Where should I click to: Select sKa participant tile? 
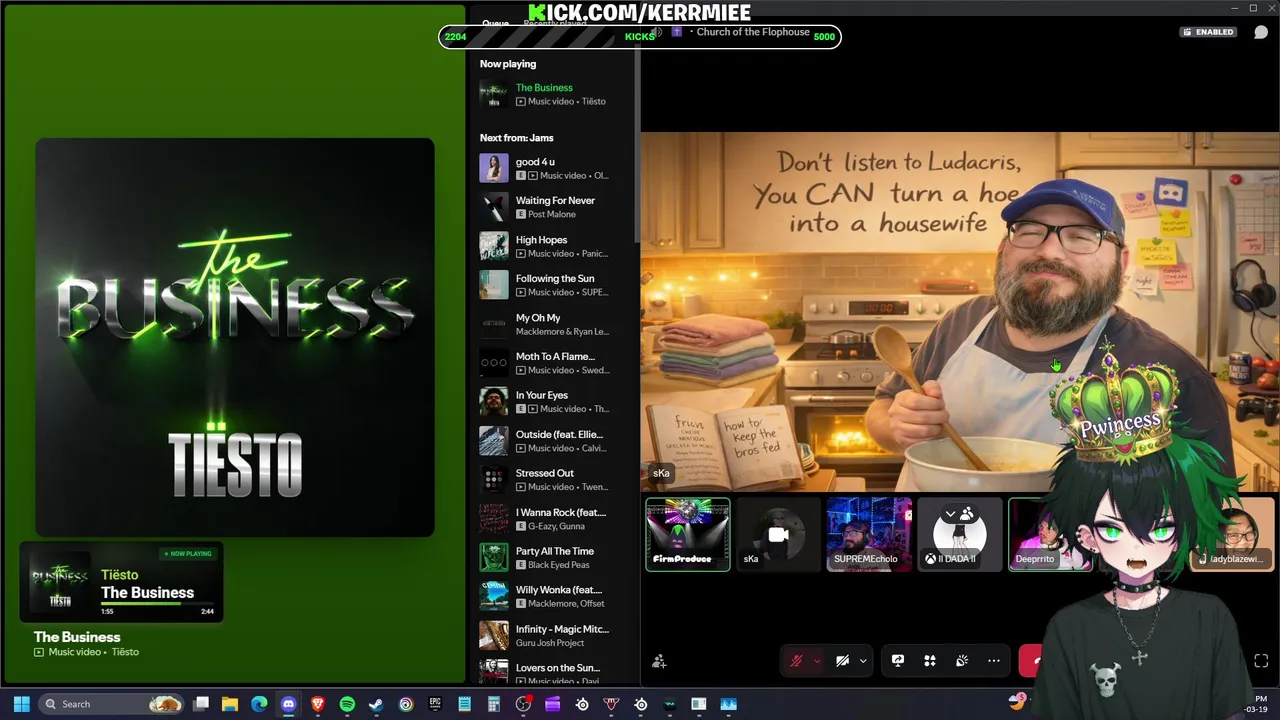pyautogui.click(x=778, y=534)
